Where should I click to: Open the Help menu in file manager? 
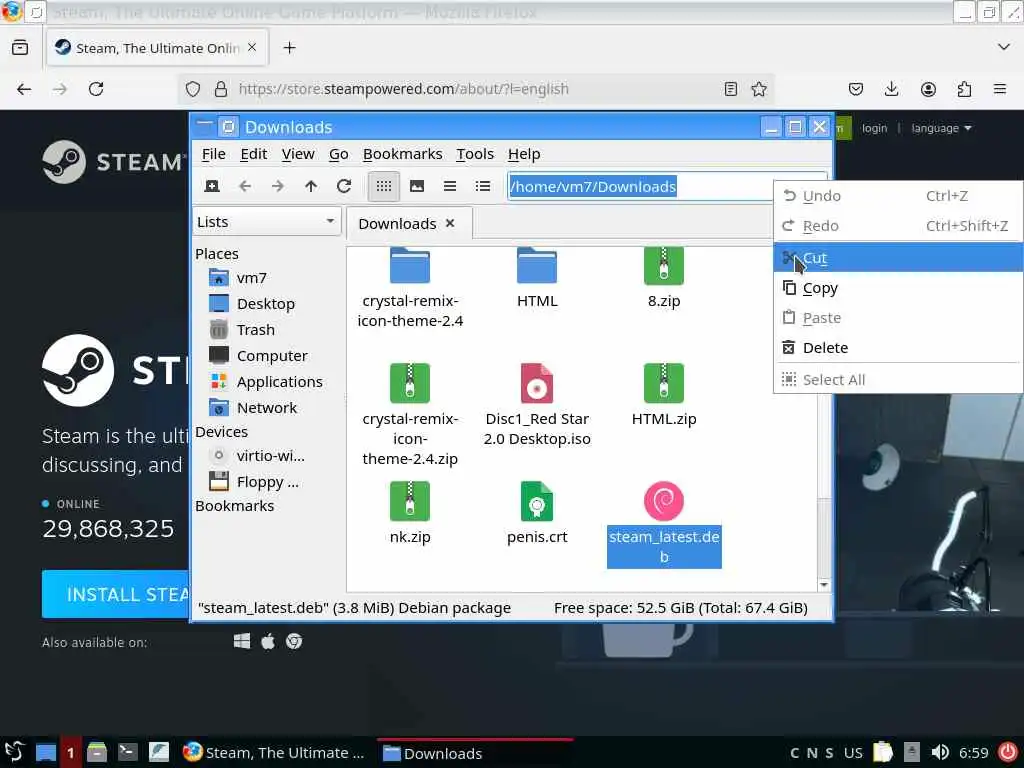[524, 154]
